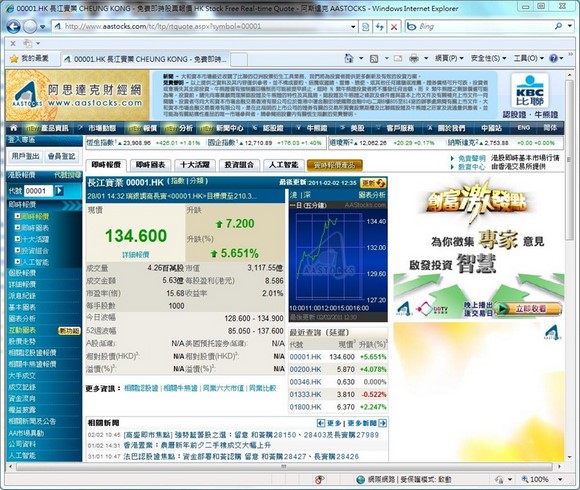Click the horizontal page scrollbar
Image resolution: width=580 pixels, height=490 pixels.
(284, 467)
